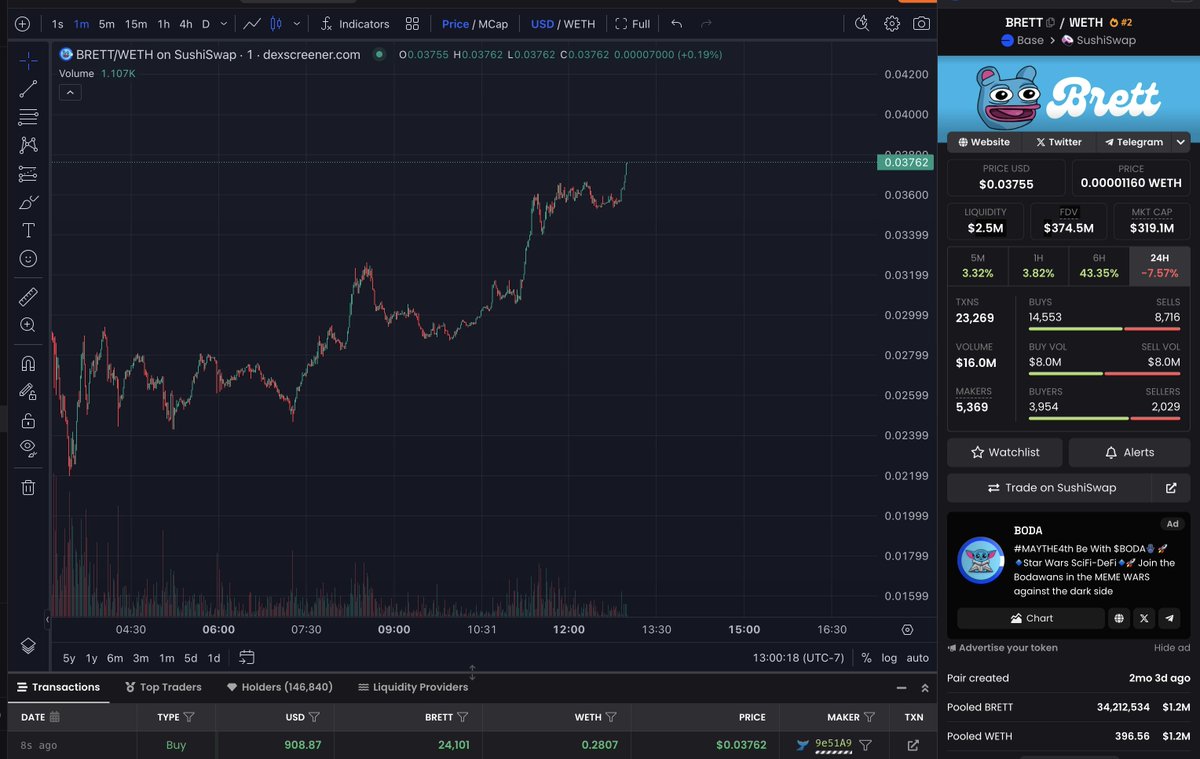Hide the BODA advertisement
This screenshot has width=1200, height=759.
pyautogui.click(x=1172, y=648)
